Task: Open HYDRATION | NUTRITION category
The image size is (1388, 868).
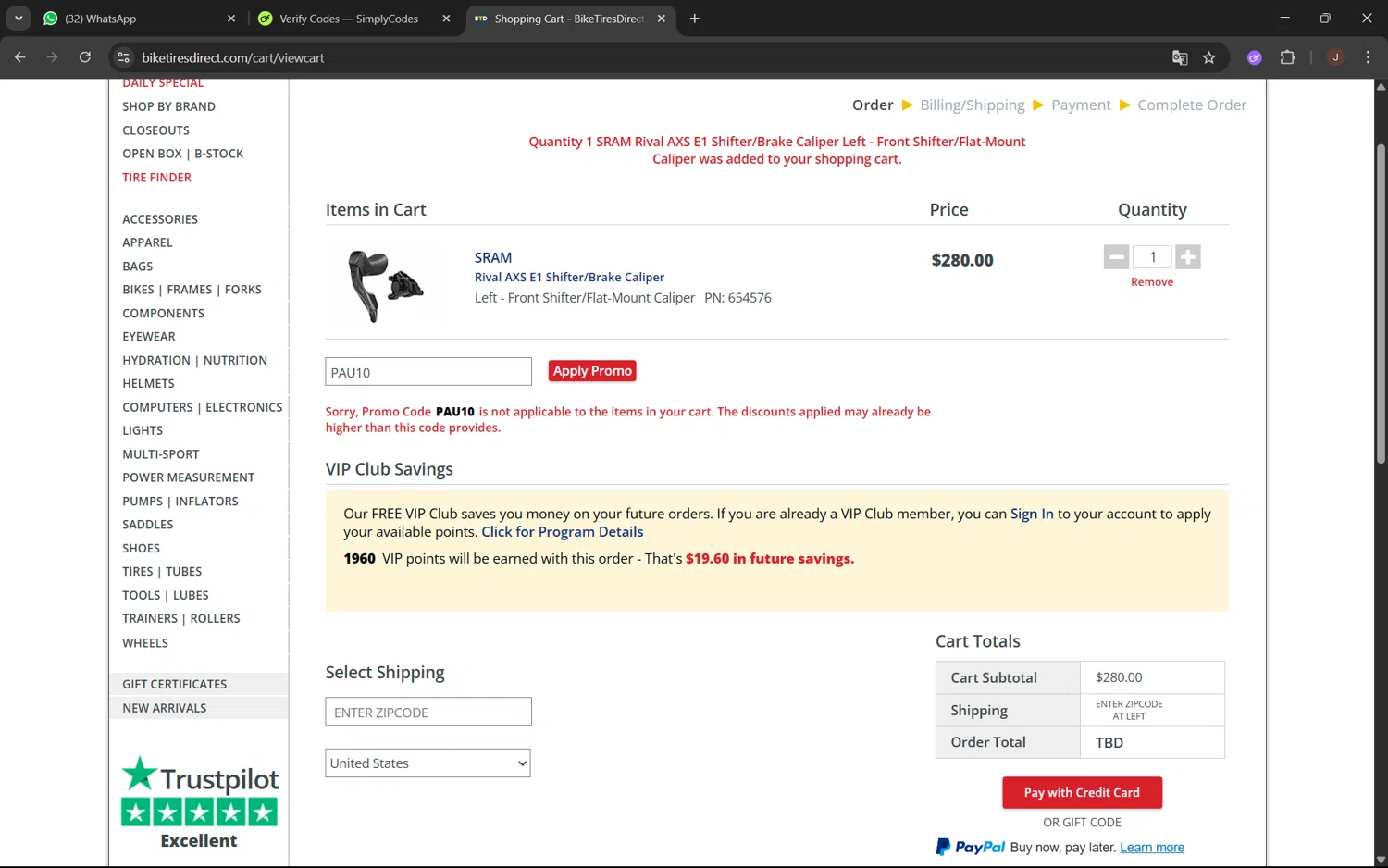Action: [x=194, y=360]
